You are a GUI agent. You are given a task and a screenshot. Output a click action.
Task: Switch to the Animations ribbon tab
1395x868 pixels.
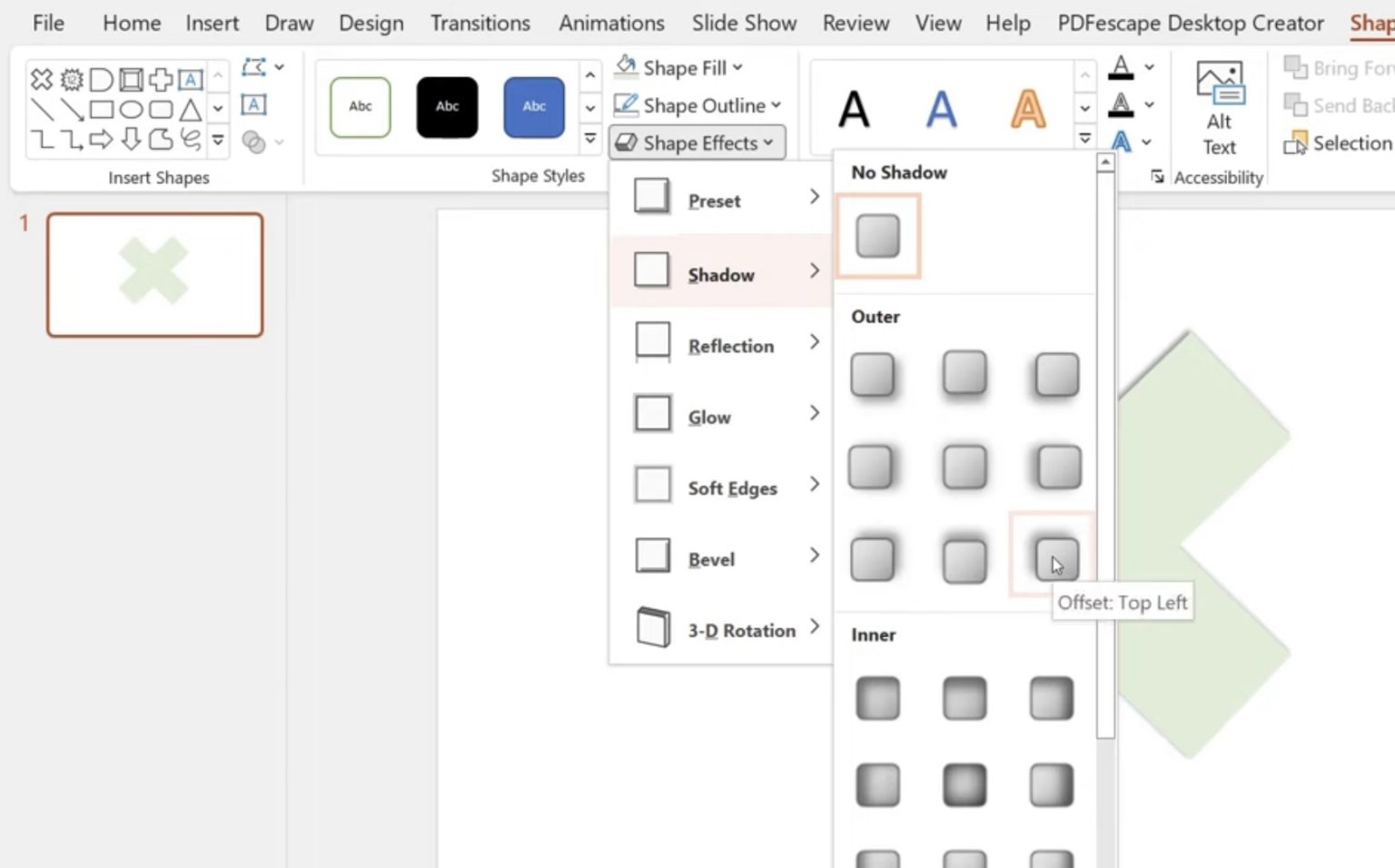tap(610, 23)
